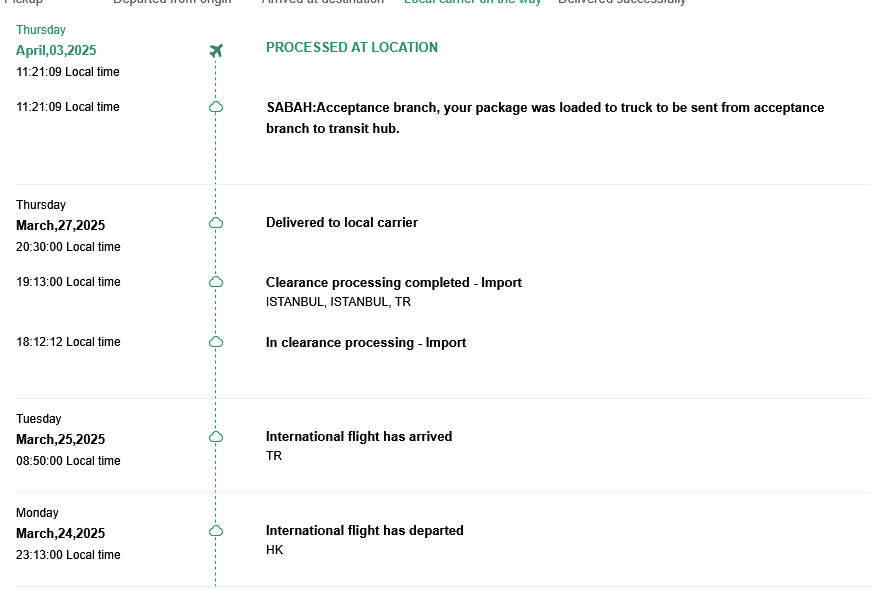Select the cloud marker for International flight has arrived
This screenshot has height=590, width=874.
pyautogui.click(x=216, y=437)
